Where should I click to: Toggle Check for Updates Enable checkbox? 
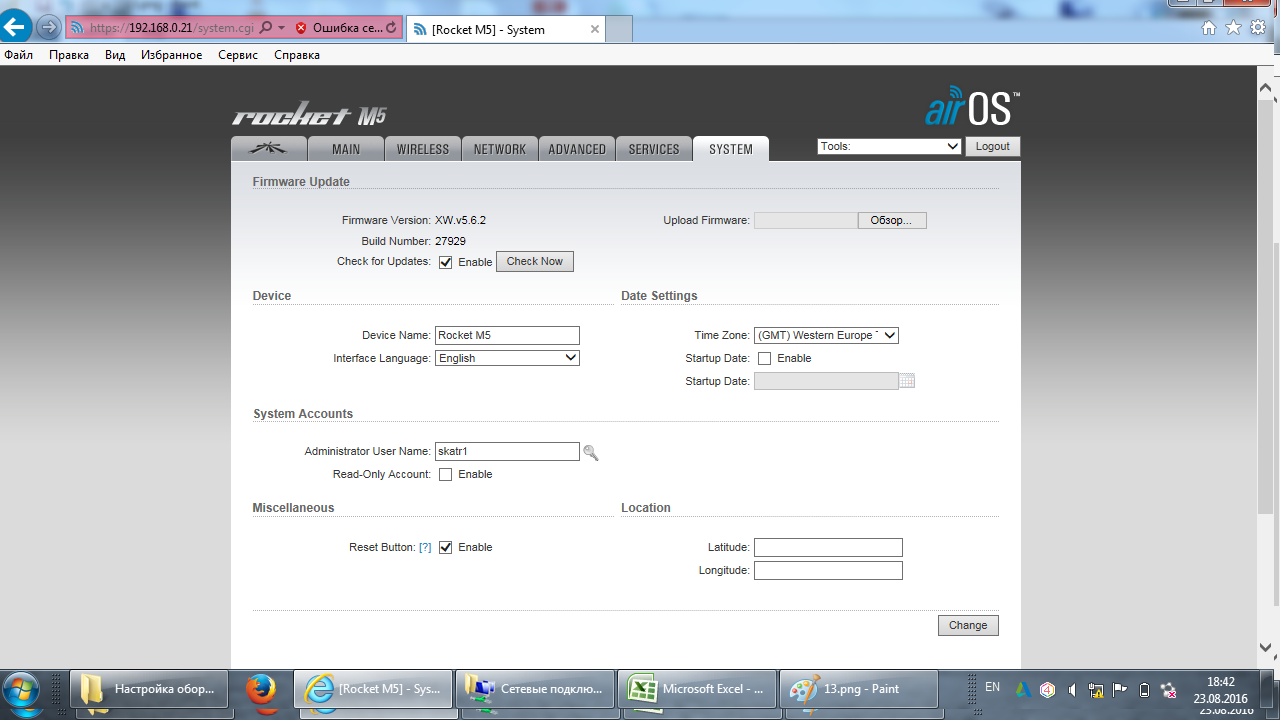coord(446,262)
